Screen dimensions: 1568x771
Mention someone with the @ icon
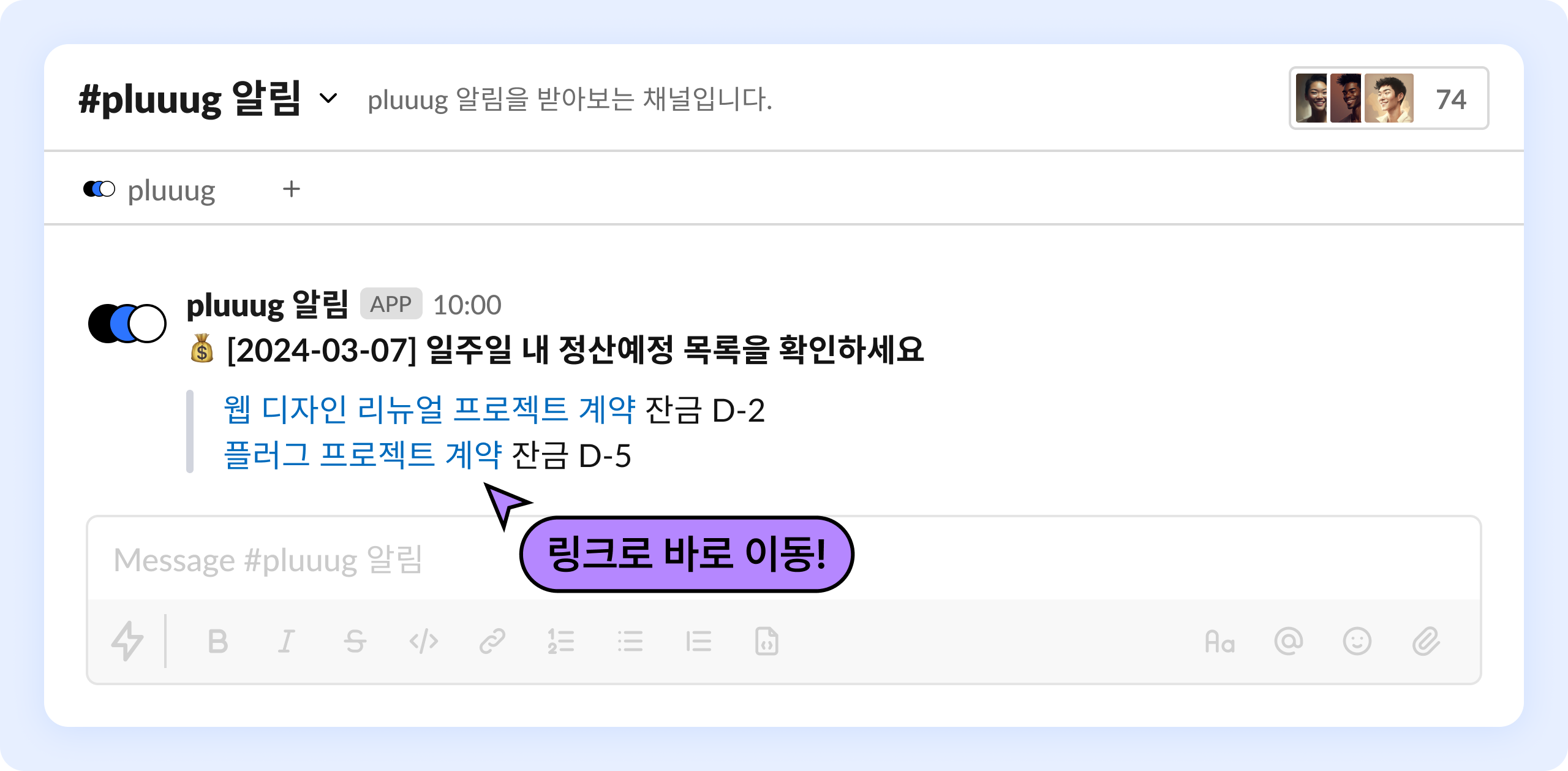point(1289,642)
